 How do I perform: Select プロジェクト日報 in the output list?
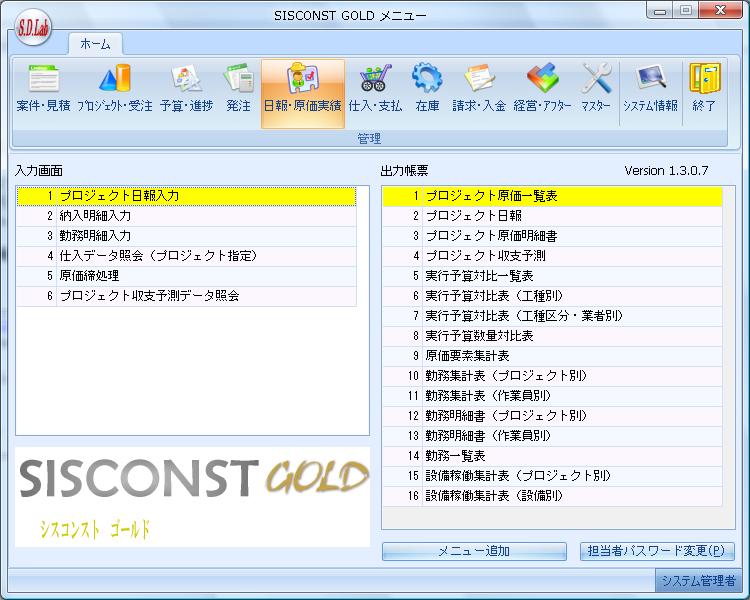[552, 216]
